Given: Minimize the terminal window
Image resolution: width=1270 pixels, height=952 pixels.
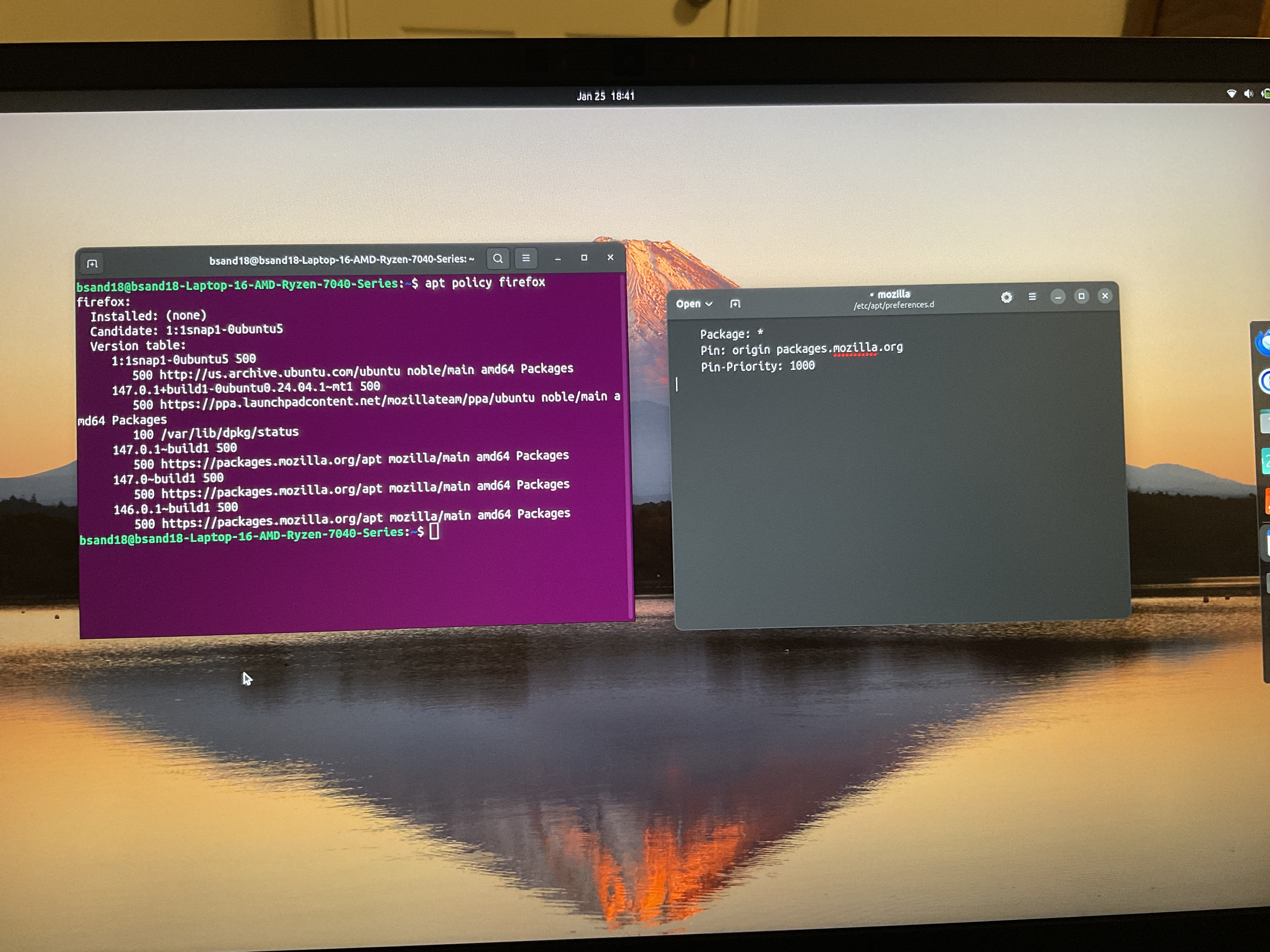Looking at the screenshot, I should pos(558,259).
